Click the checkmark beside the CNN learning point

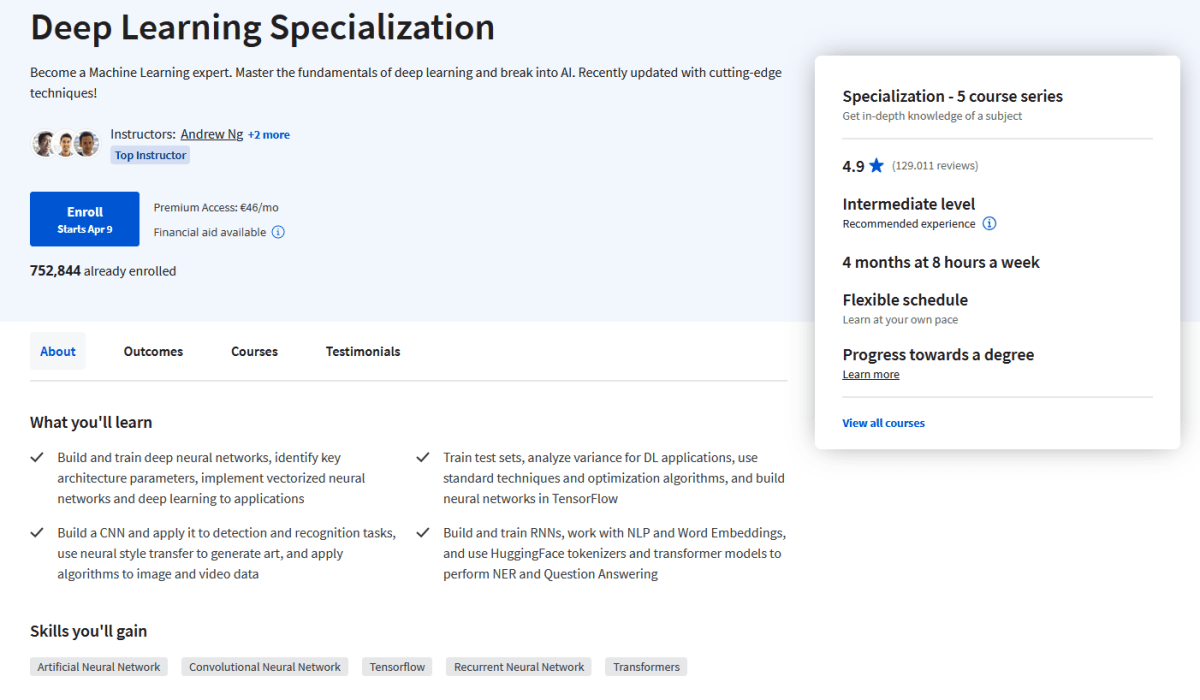[x=38, y=532]
